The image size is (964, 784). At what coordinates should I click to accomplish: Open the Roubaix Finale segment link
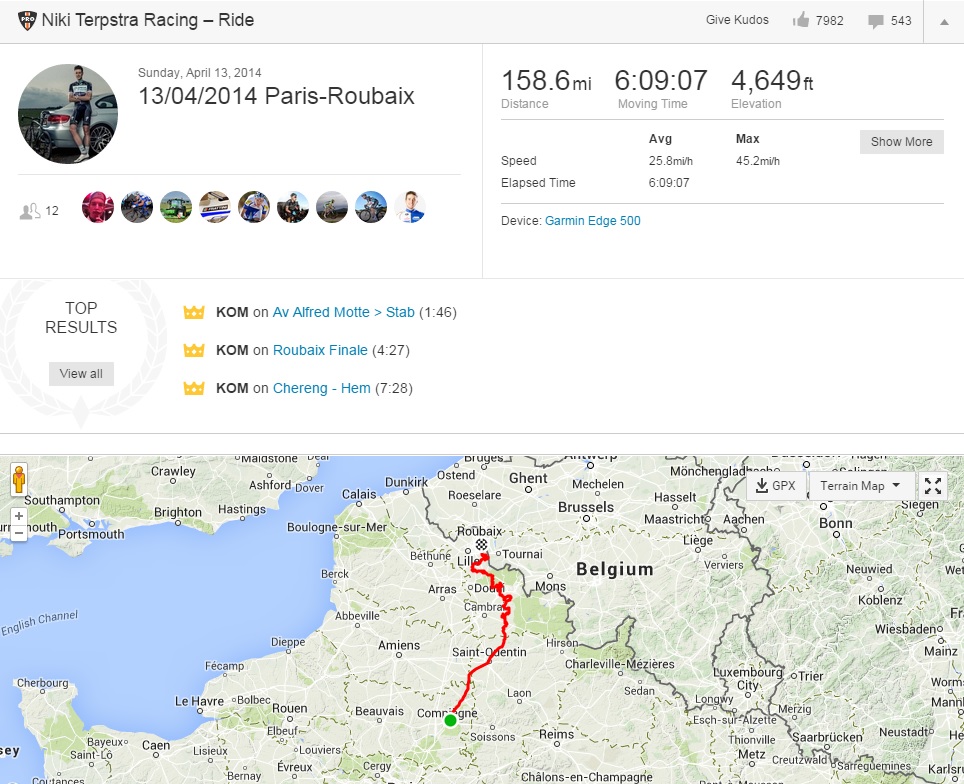pyautogui.click(x=320, y=350)
